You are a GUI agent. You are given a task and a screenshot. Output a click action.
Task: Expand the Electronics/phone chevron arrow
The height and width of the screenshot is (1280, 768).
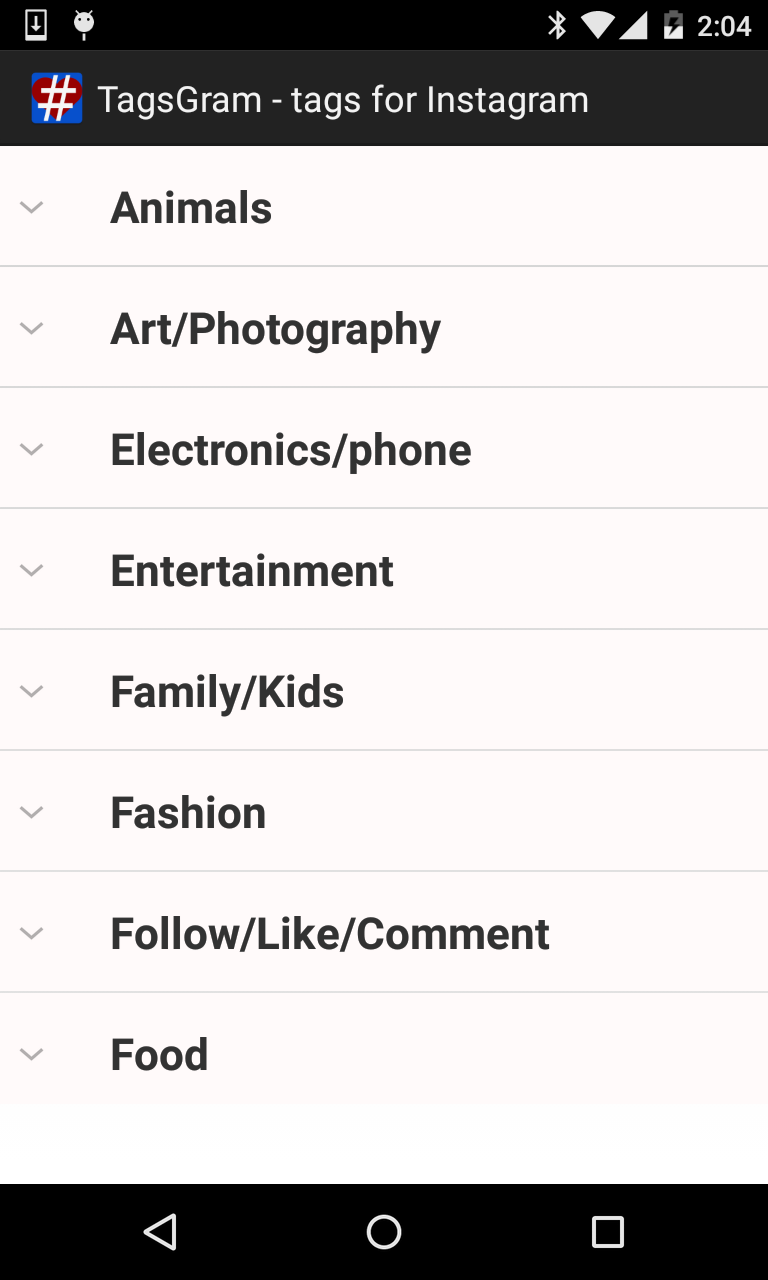coord(32,449)
